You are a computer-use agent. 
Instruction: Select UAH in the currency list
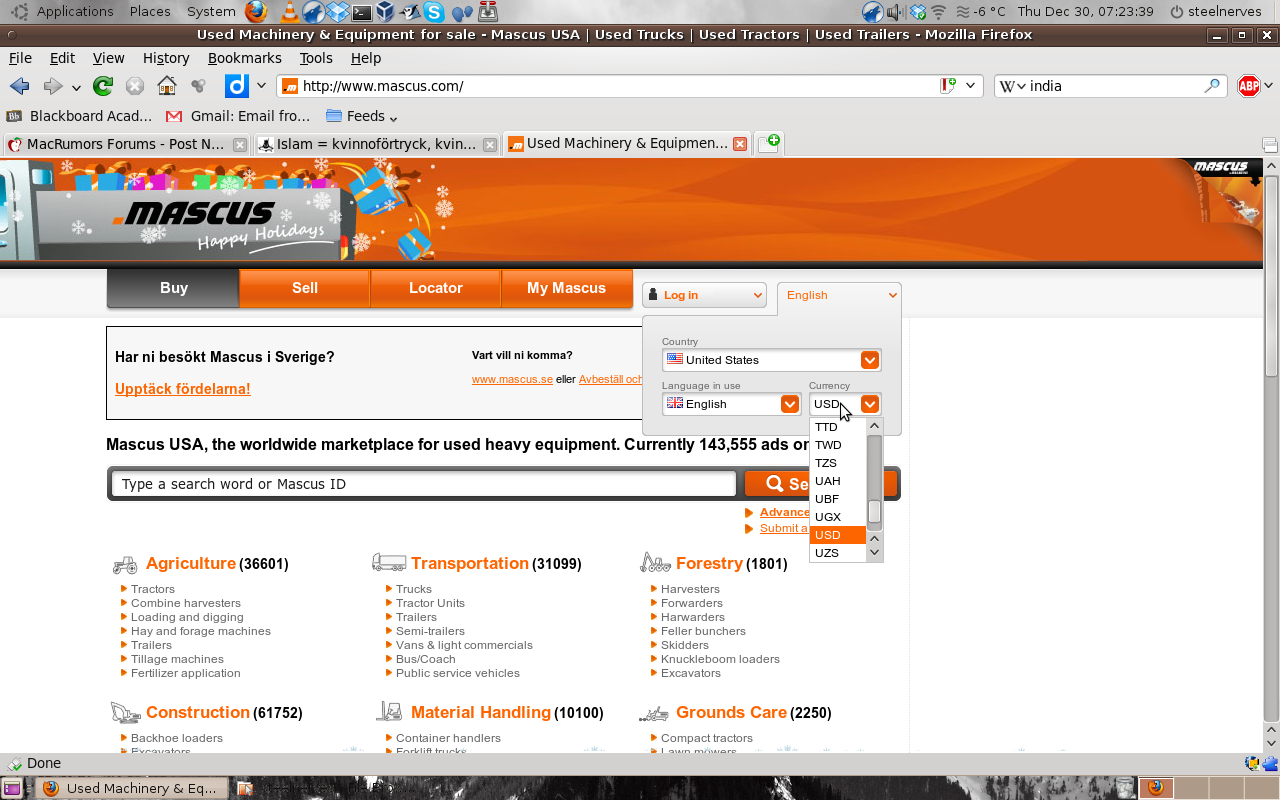pos(838,481)
